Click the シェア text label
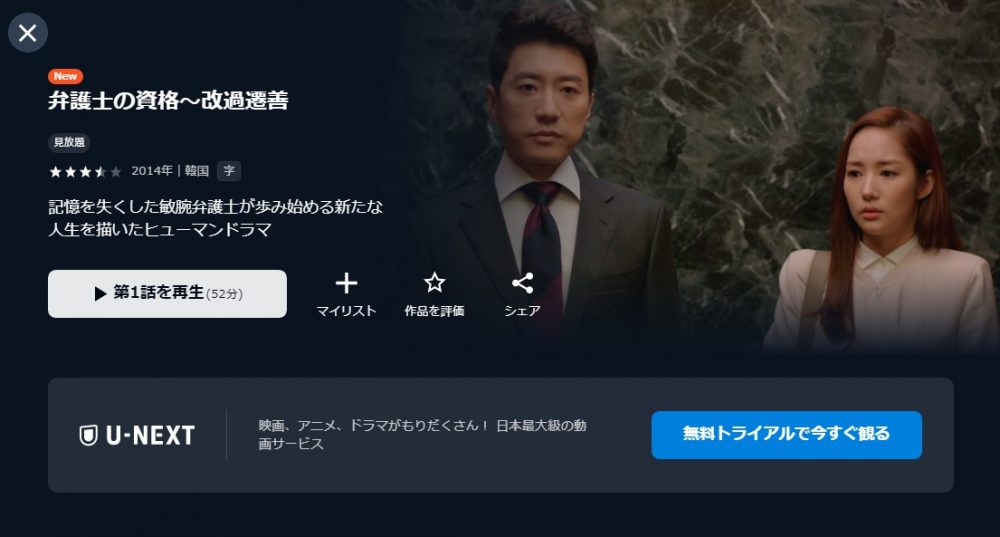1000x537 pixels. click(x=522, y=311)
